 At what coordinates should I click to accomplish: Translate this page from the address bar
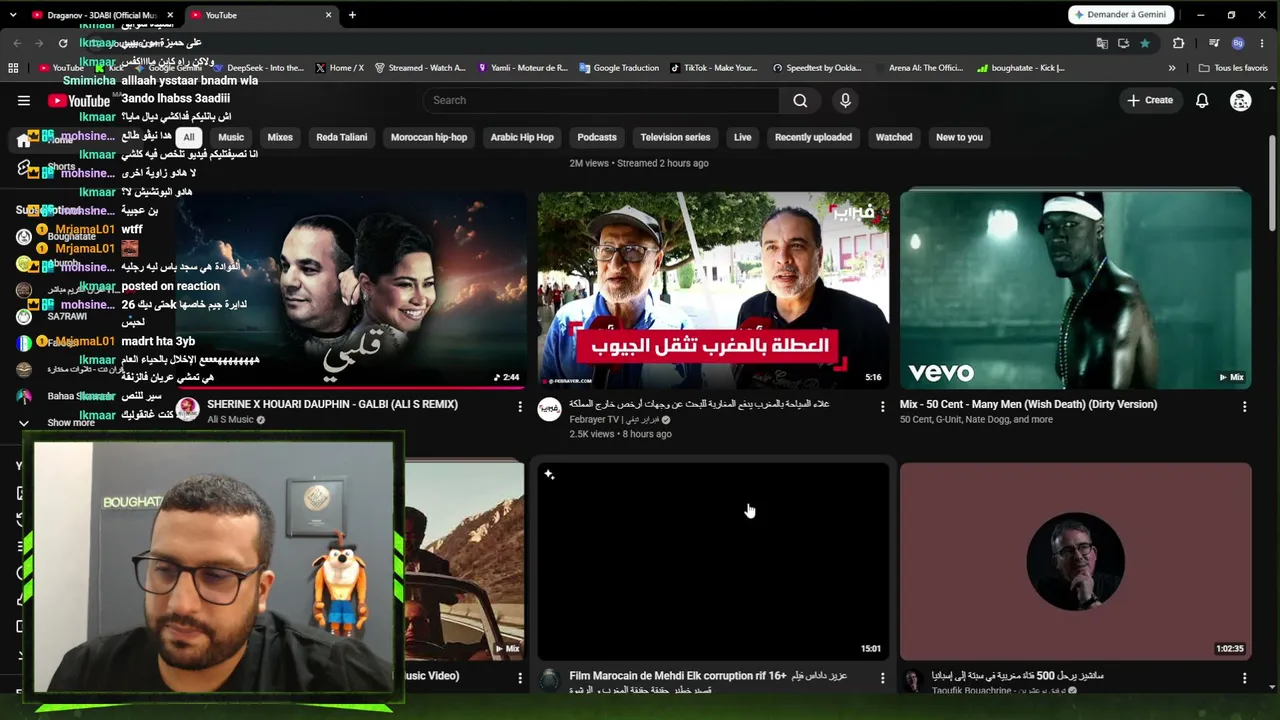(x=1102, y=43)
